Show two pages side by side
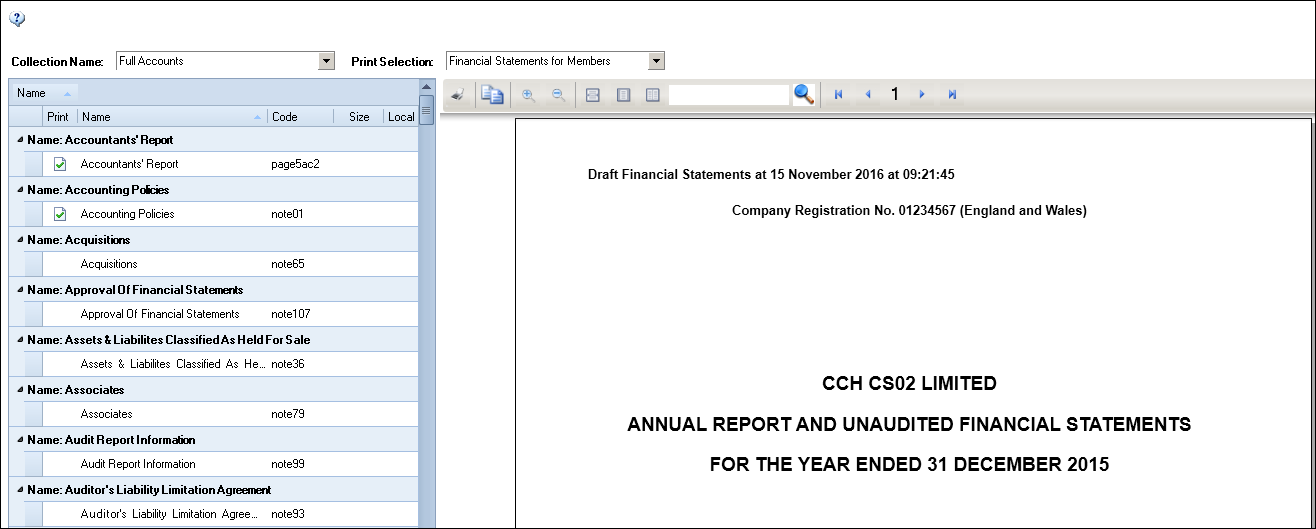This screenshot has height=529, width=1316. tap(653, 95)
